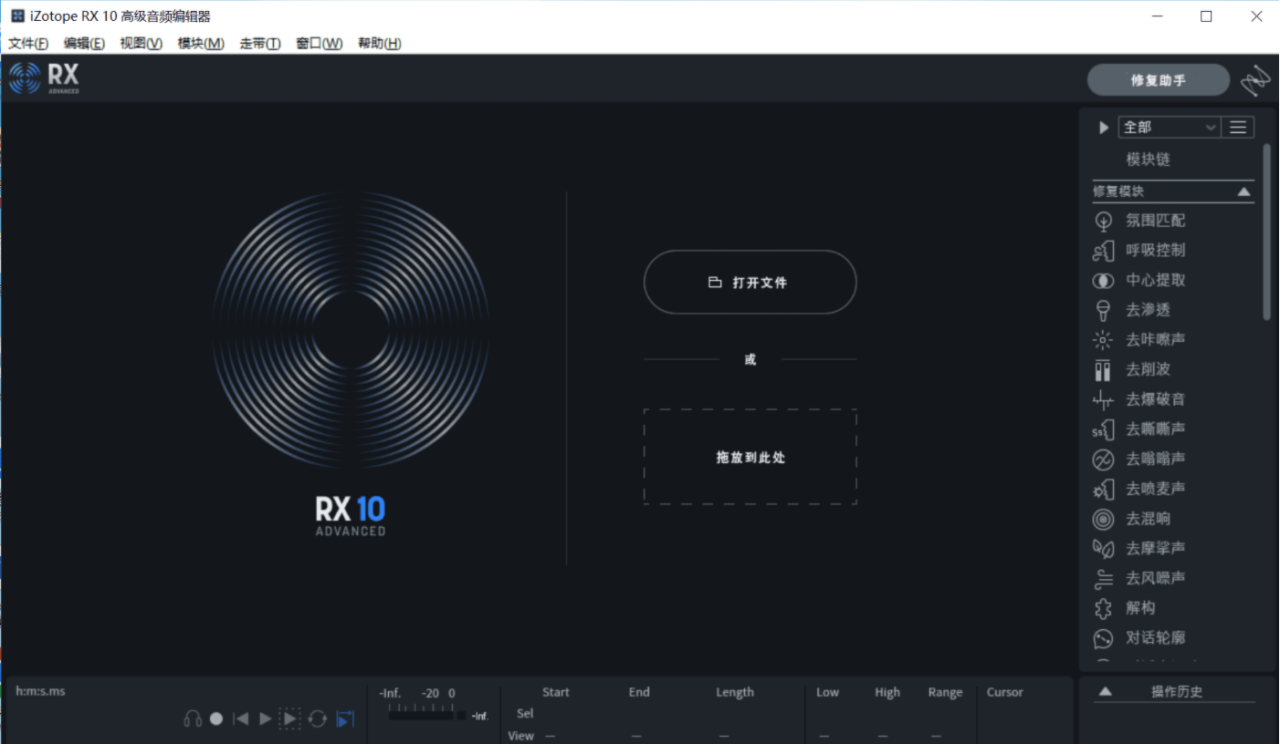Select the De-ess (去嘶嘶声) module icon

tap(1103, 429)
